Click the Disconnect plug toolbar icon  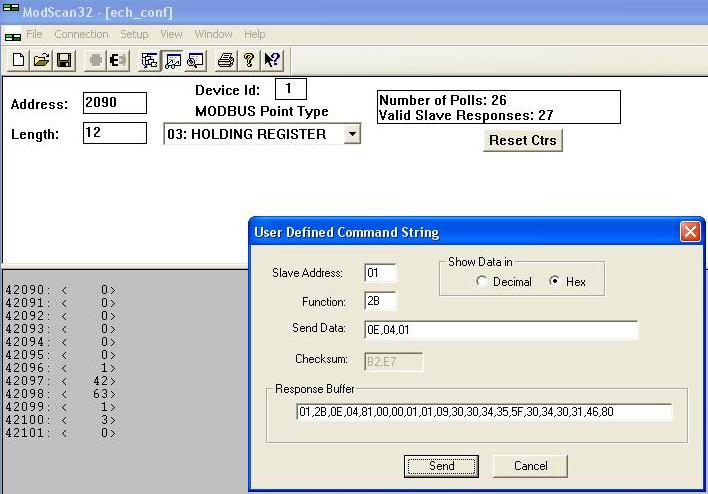click(x=117, y=60)
